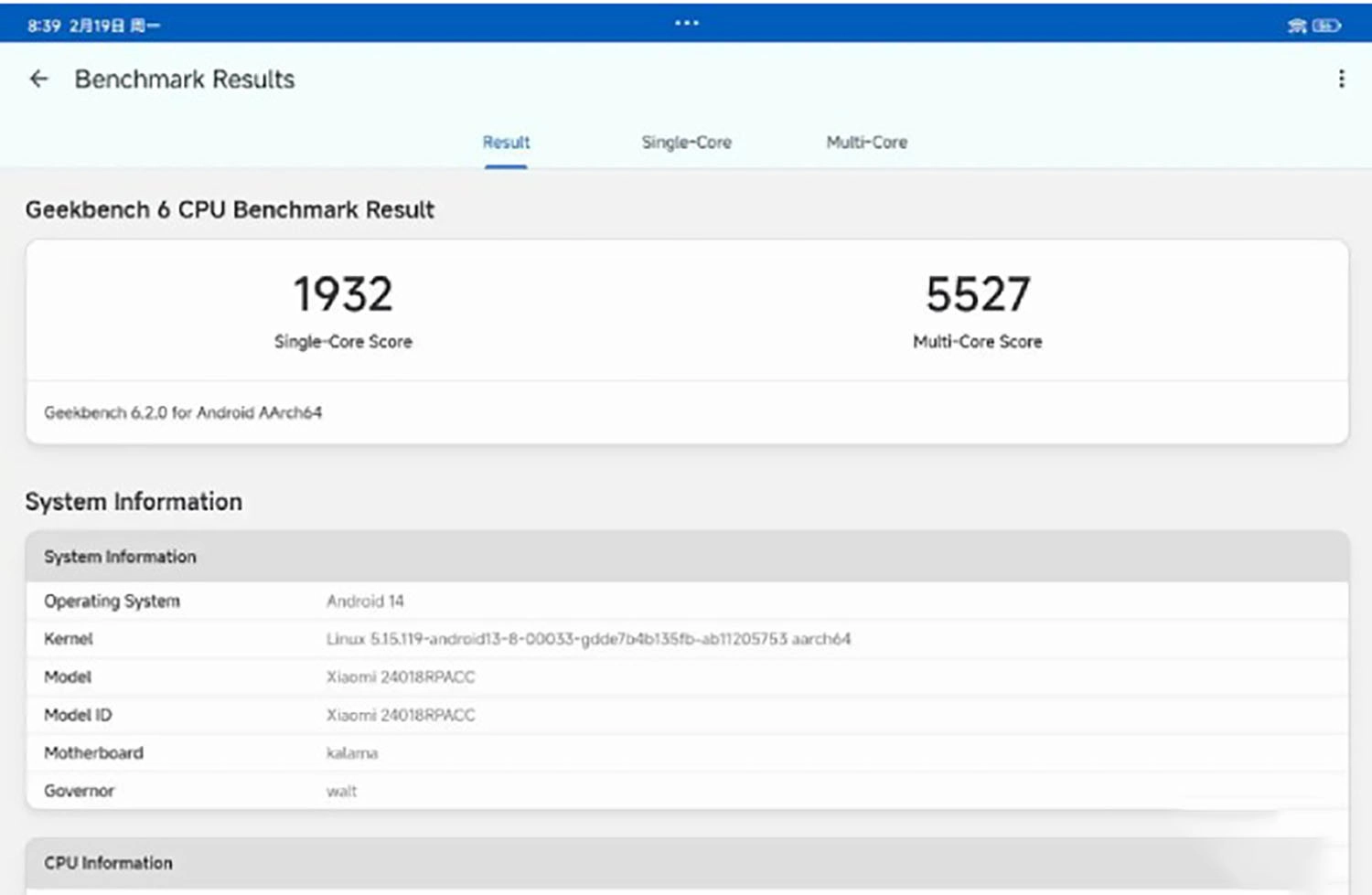The image size is (1372, 895).
Task: Tap the battery status bar icon
Action: coord(1326,26)
